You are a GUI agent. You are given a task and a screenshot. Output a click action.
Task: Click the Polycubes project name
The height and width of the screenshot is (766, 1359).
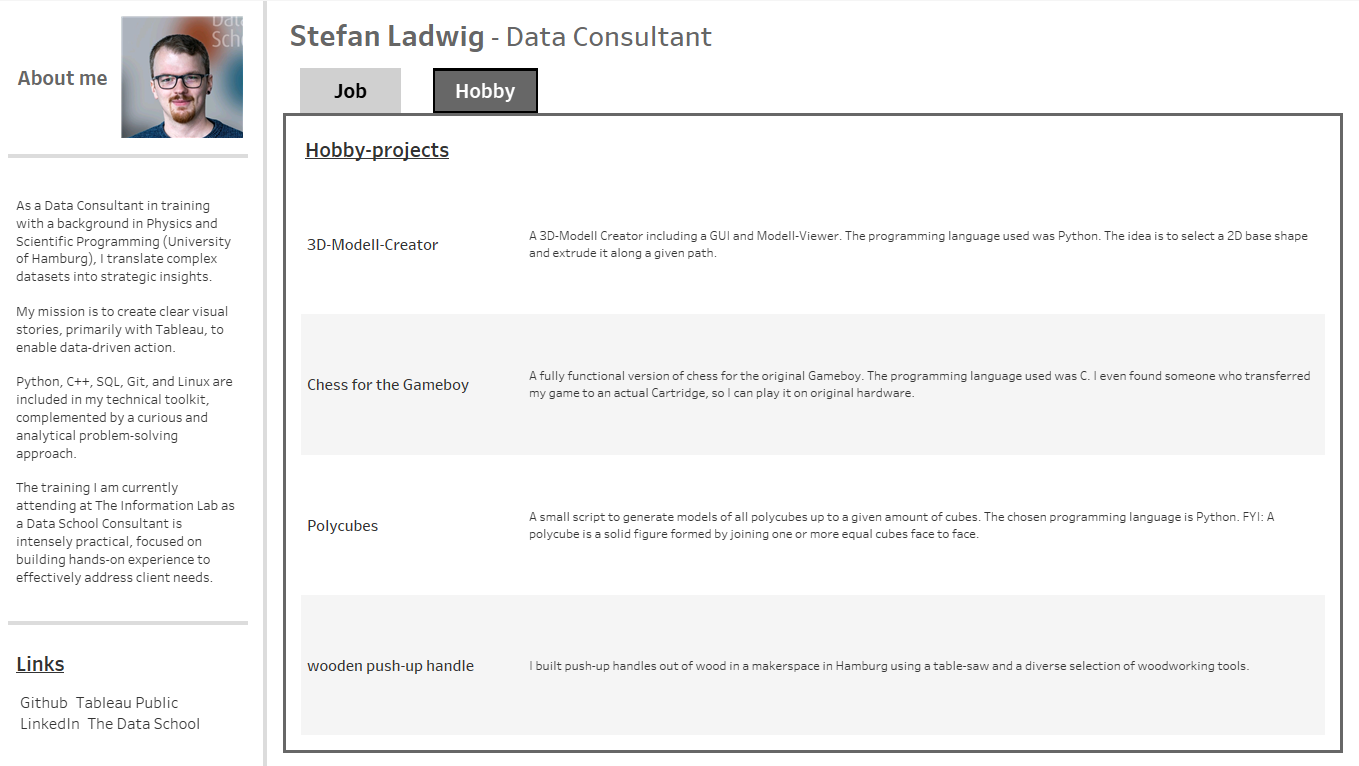(343, 526)
